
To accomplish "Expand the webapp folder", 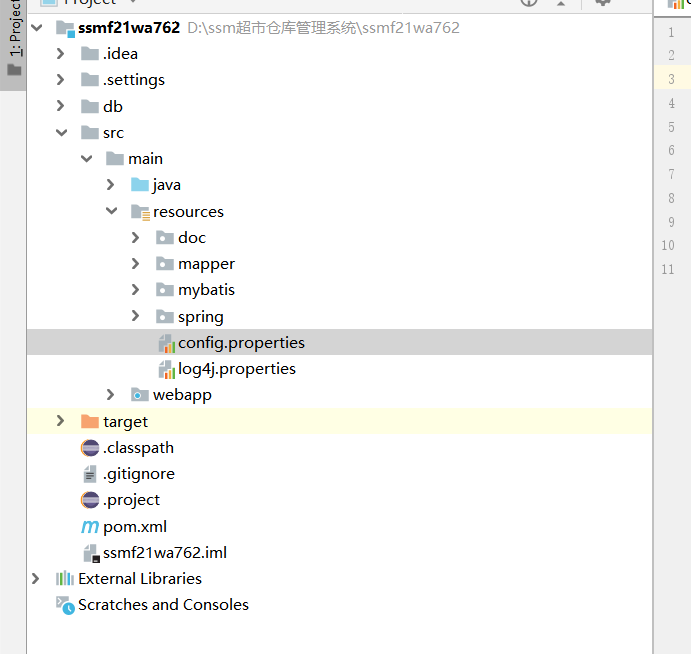I will click(x=110, y=395).
